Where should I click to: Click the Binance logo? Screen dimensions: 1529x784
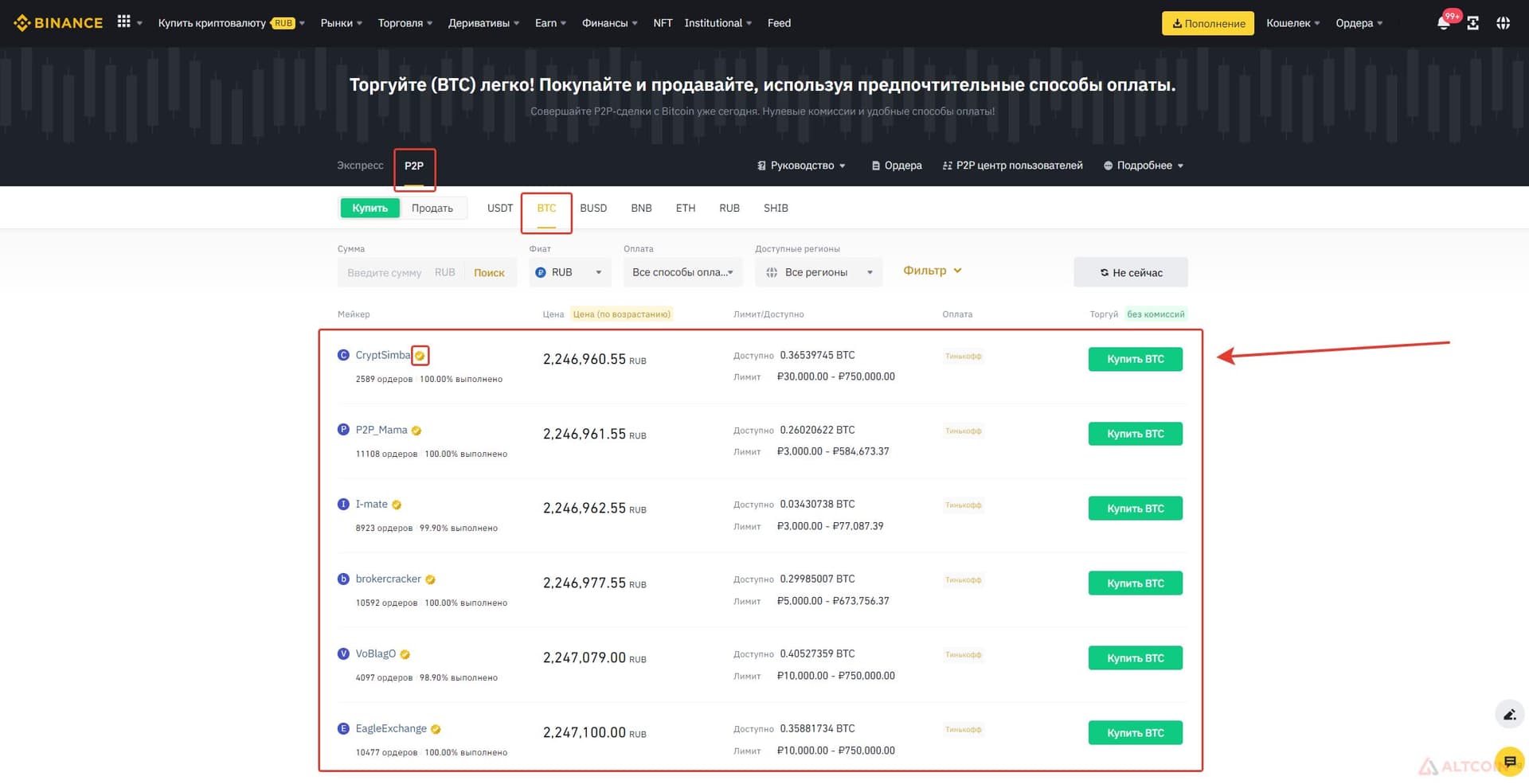pyautogui.click(x=58, y=23)
